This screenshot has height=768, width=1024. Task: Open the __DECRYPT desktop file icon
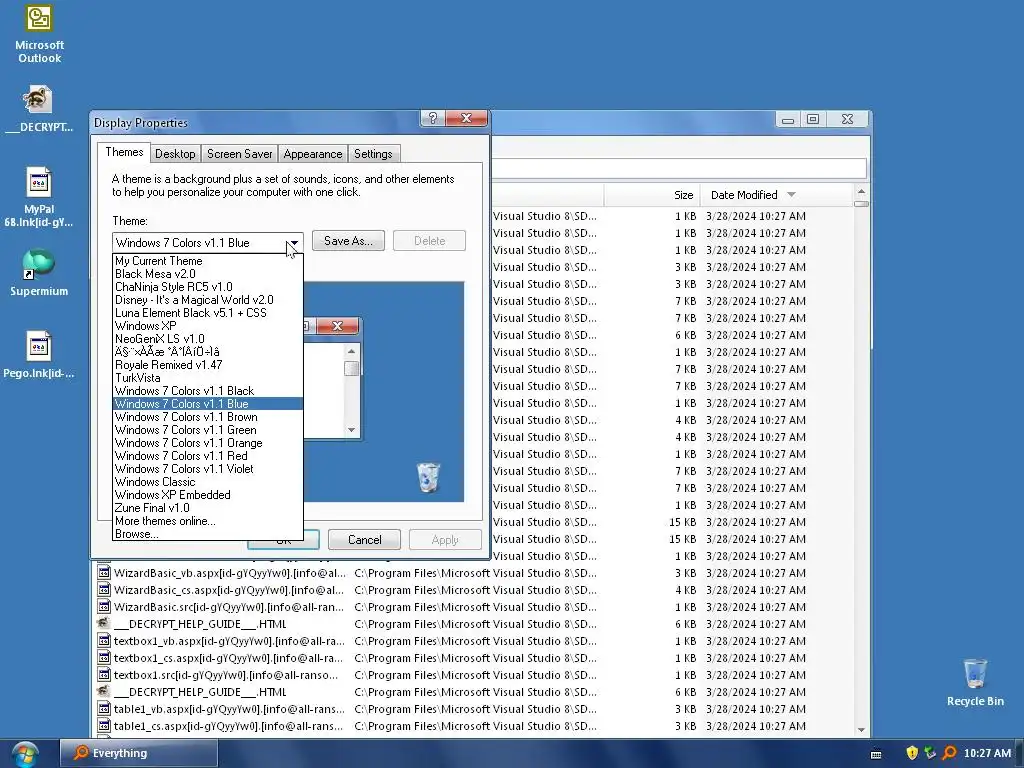click(39, 108)
